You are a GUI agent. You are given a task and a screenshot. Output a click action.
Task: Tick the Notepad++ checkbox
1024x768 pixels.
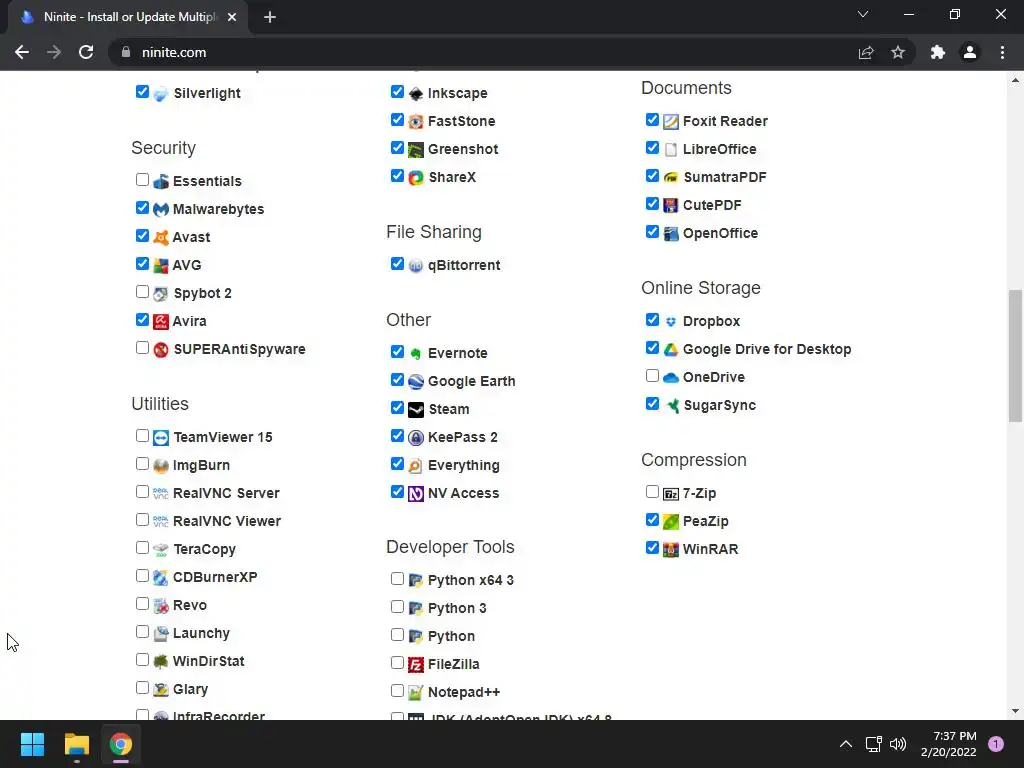[397, 690]
